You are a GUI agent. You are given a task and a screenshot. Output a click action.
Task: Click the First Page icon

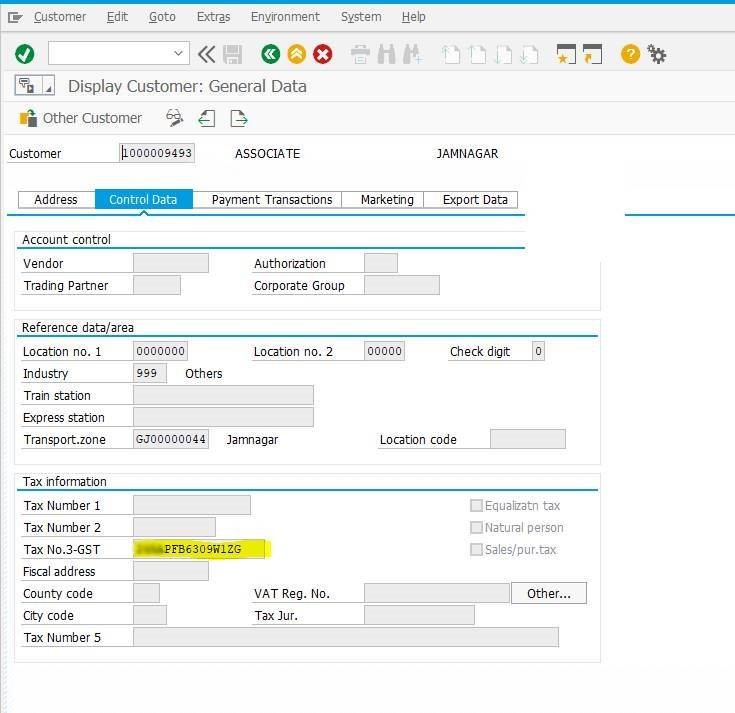point(451,54)
